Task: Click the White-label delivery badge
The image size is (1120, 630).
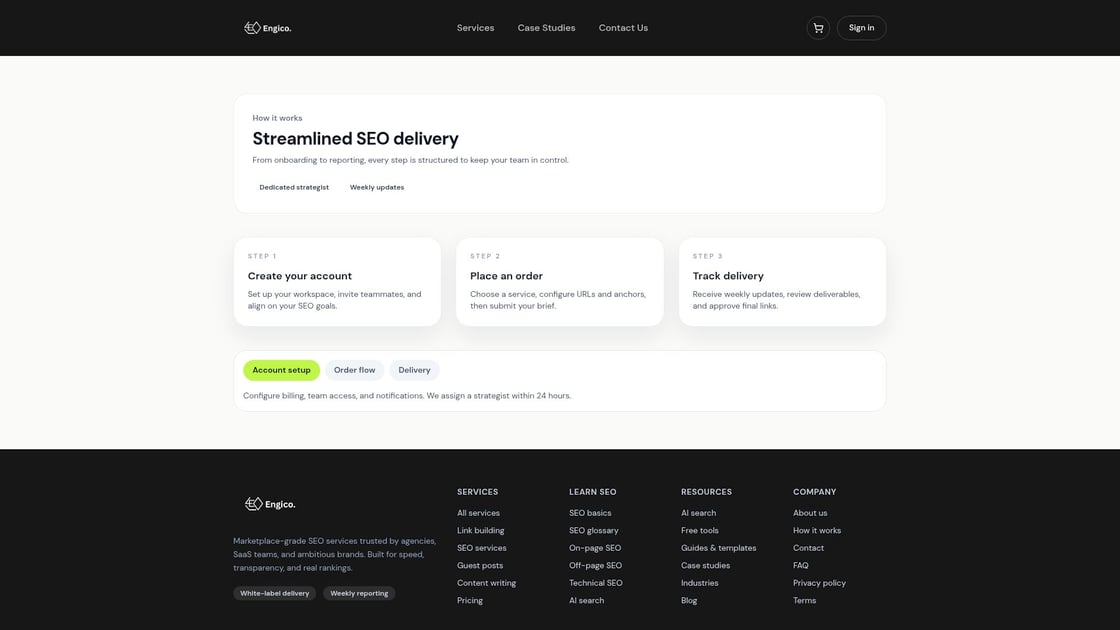Action: 274,592
